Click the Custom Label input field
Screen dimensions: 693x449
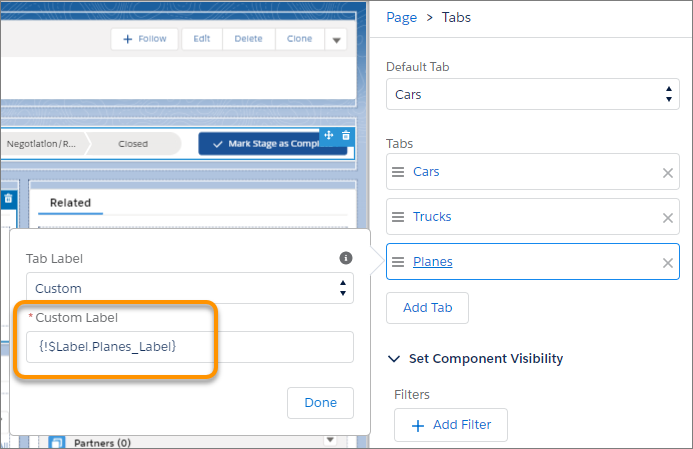pos(190,347)
